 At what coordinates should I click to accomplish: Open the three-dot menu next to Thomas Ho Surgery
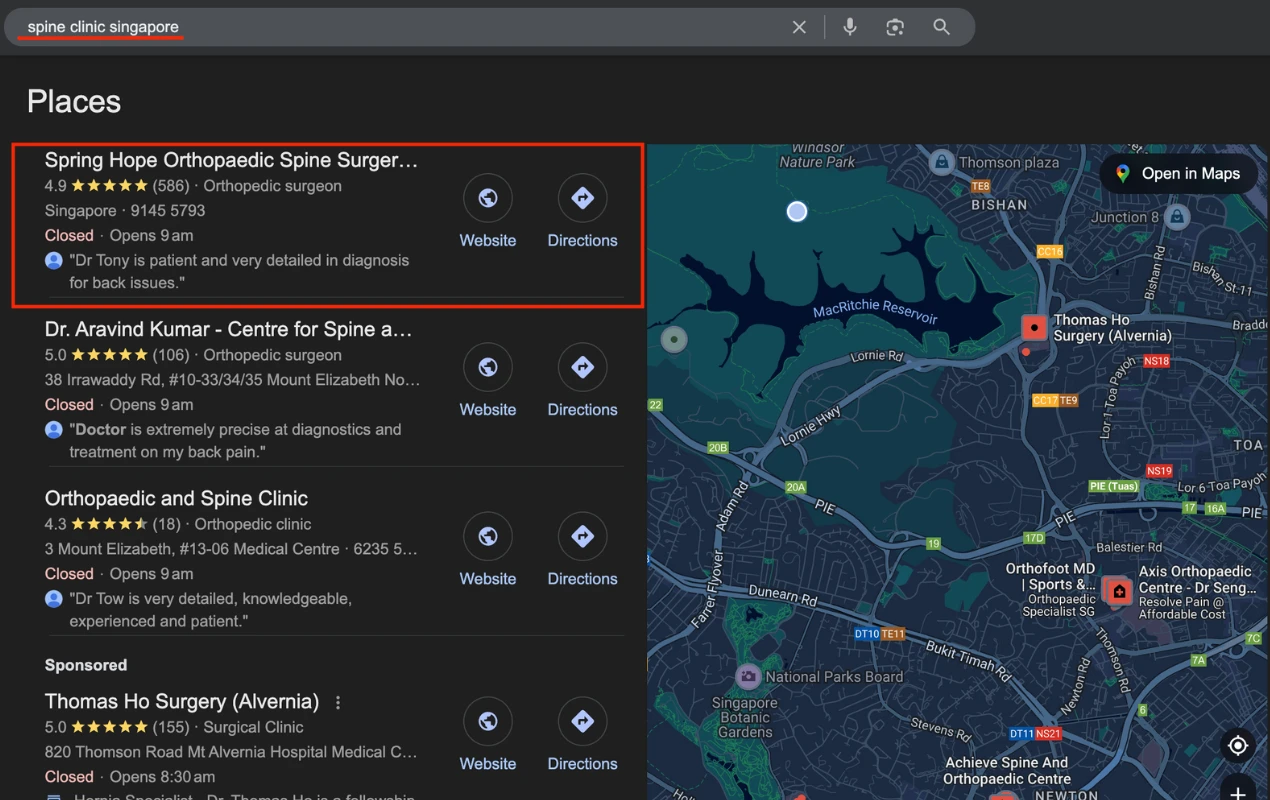[338, 702]
